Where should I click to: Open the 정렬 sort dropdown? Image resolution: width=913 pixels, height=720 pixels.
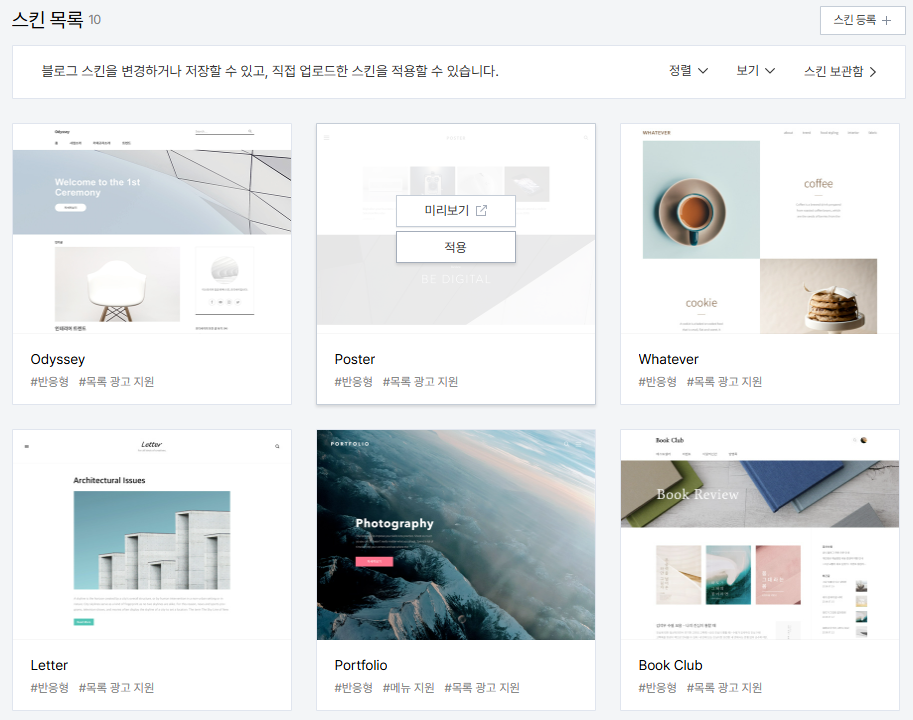tap(688, 71)
